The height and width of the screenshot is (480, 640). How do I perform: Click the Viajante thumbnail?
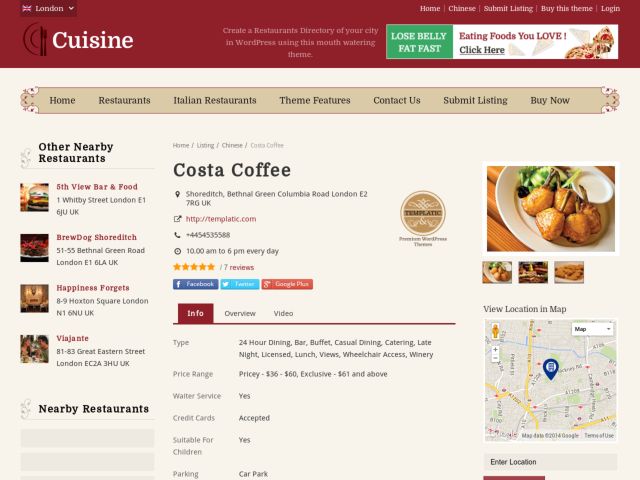34,349
